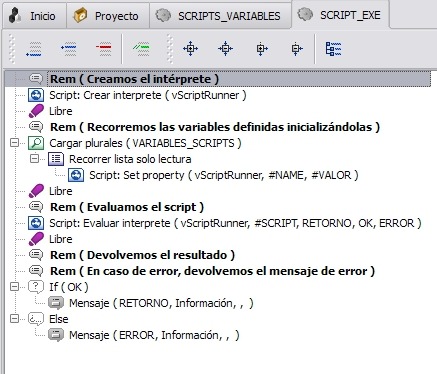Click the fourth small node collapse icon

tap(297, 49)
